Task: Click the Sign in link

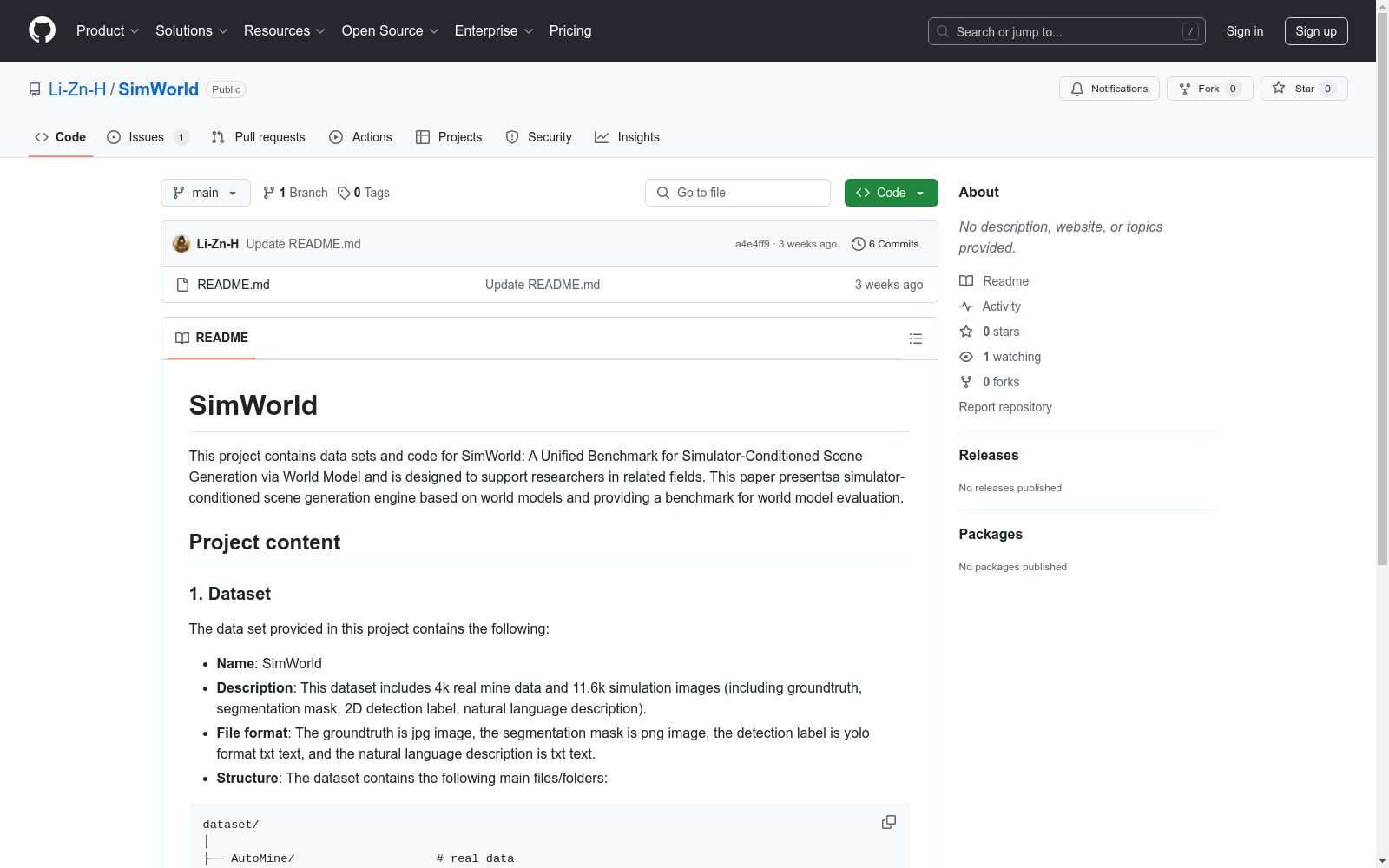Action: [1245, 31]
